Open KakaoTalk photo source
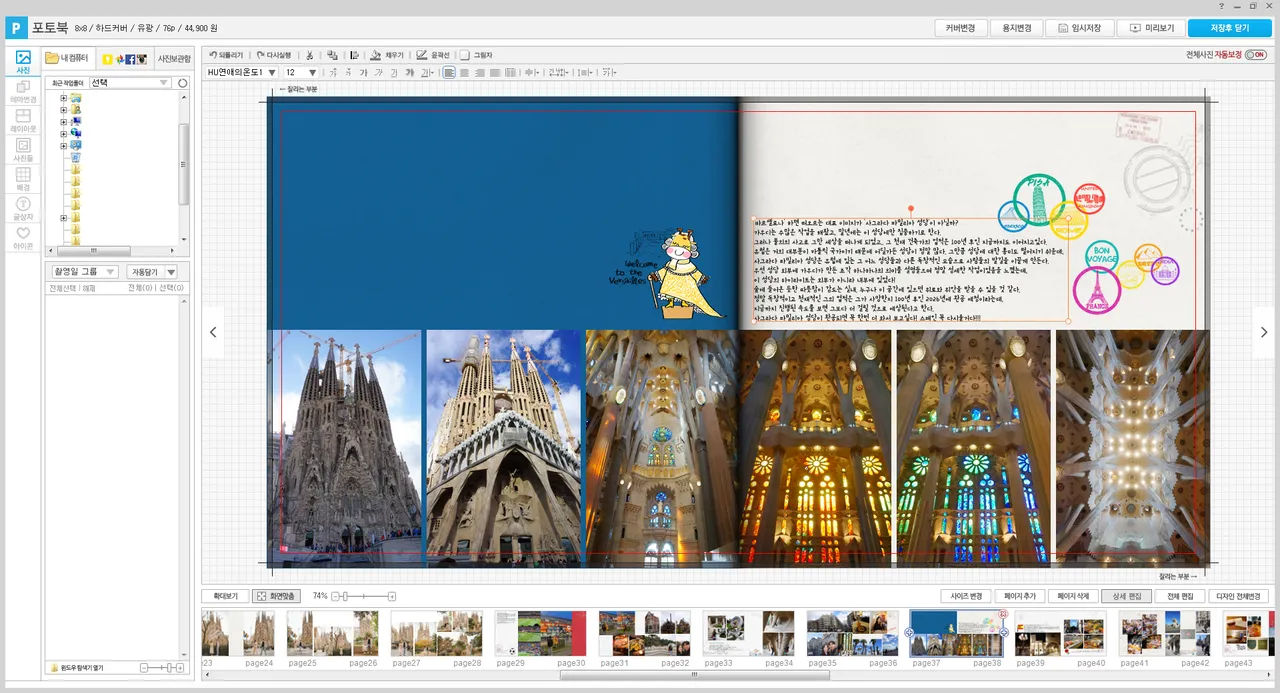Image resolution: width=1280 pixels, height=693 pixels. (x=107, y=59)
